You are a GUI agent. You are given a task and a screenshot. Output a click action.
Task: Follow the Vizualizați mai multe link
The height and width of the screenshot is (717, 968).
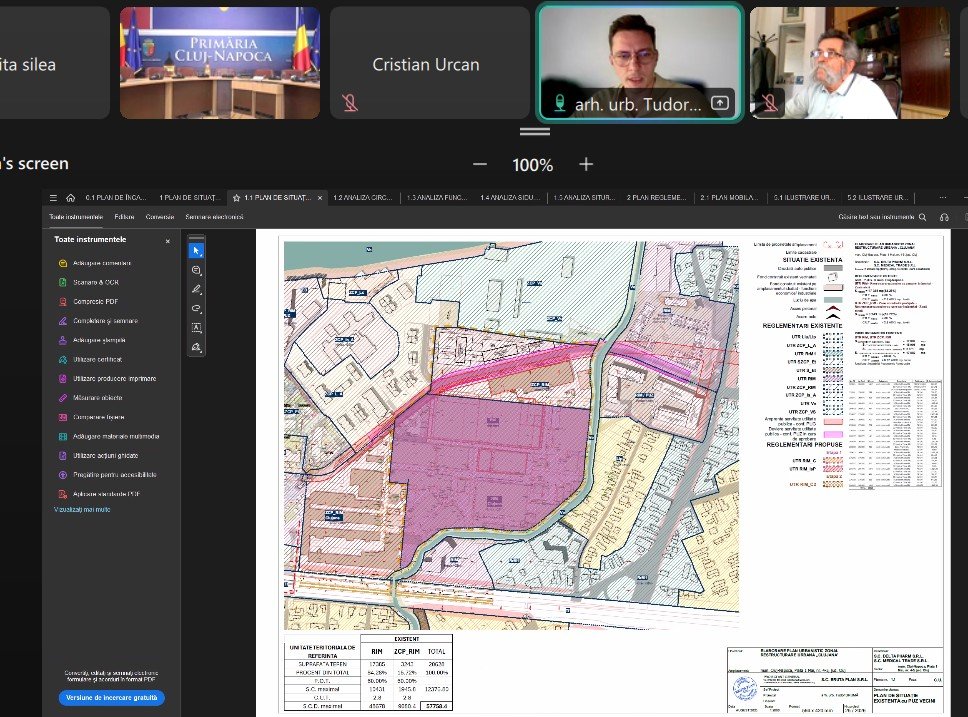click(82, 509)
